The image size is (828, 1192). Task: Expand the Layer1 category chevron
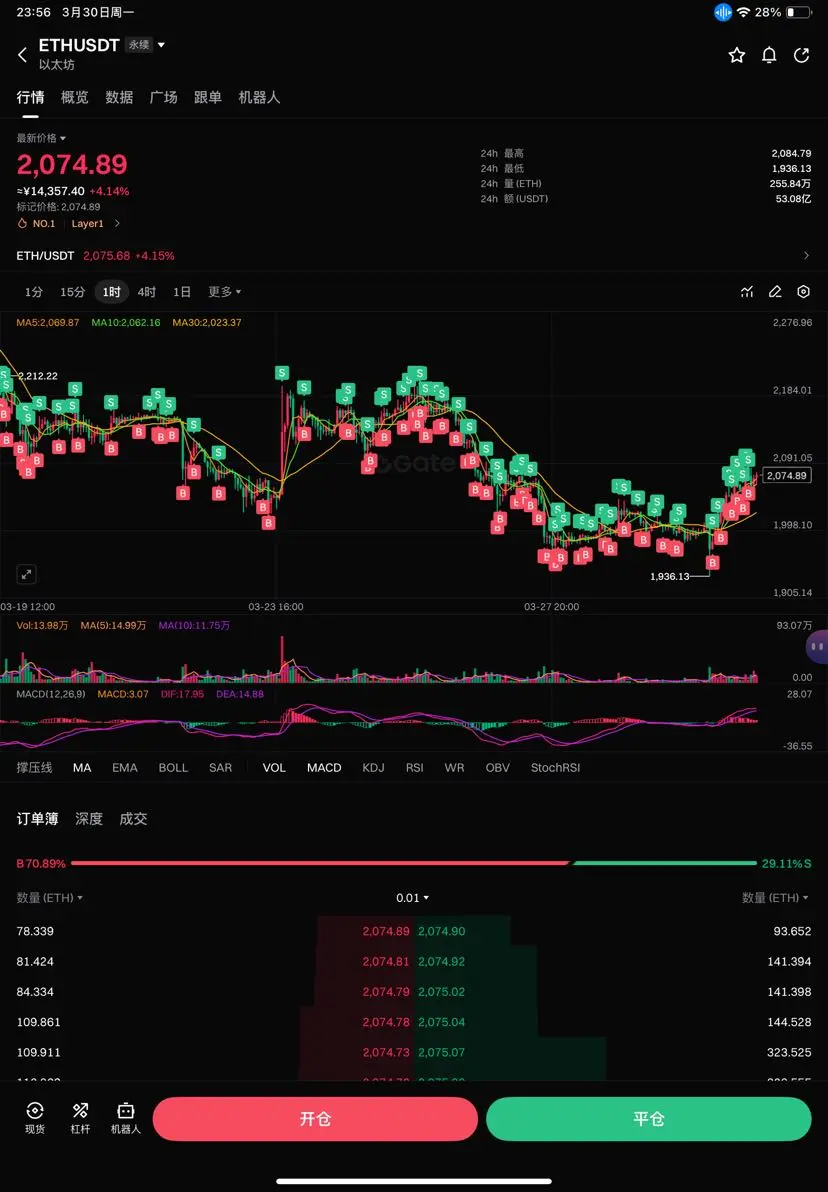[117, 224]
